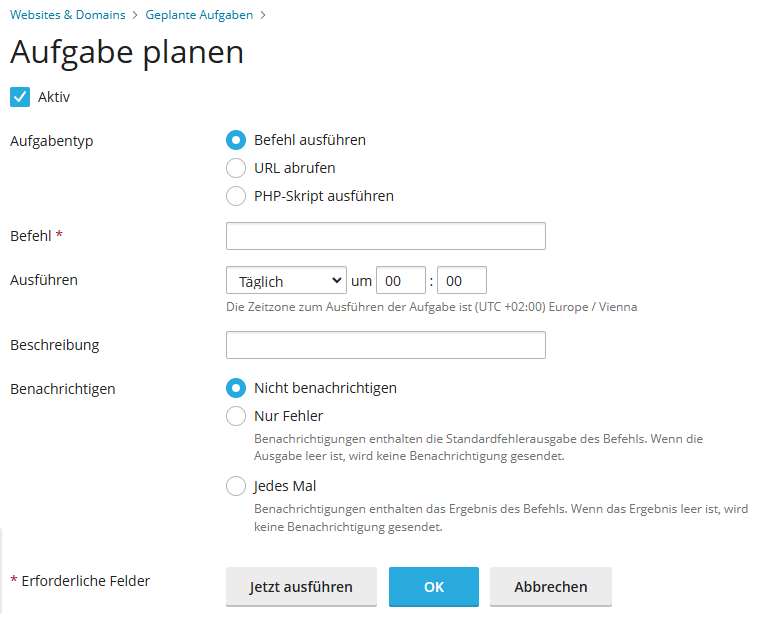Click the Aktiv label text

pyautogui.click(x=54, y=97)
